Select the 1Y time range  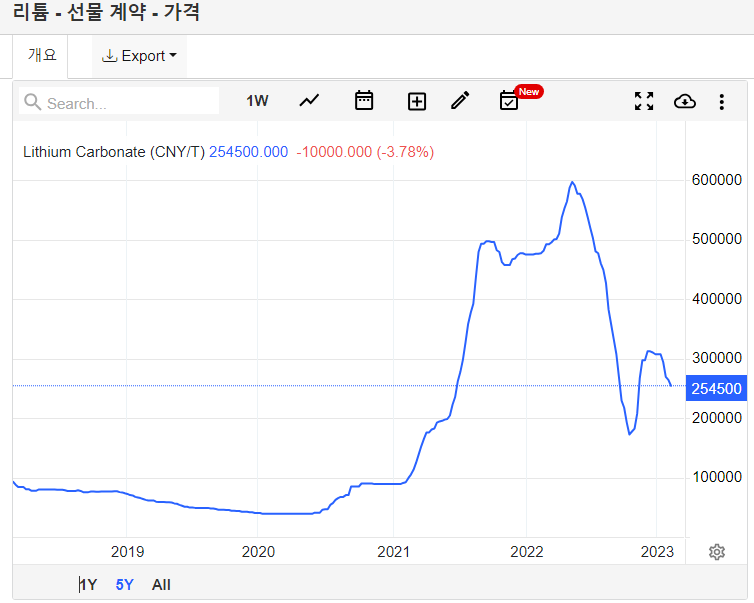[x=88, y=585]
